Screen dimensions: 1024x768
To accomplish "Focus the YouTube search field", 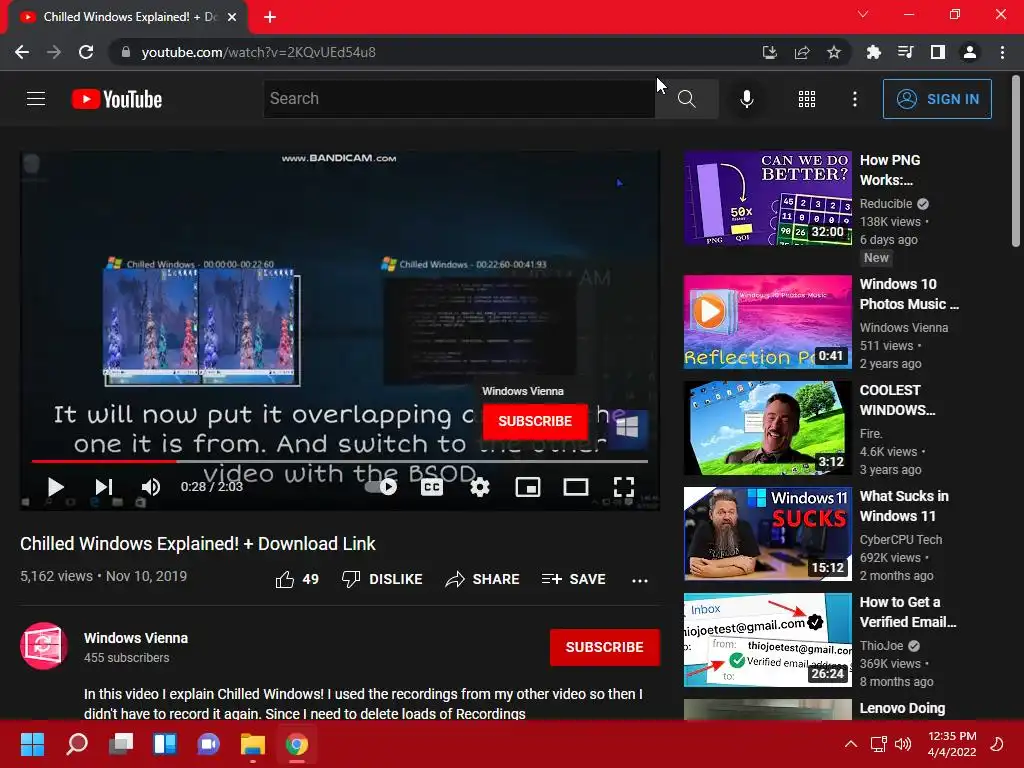I will (x=459, y=99).
